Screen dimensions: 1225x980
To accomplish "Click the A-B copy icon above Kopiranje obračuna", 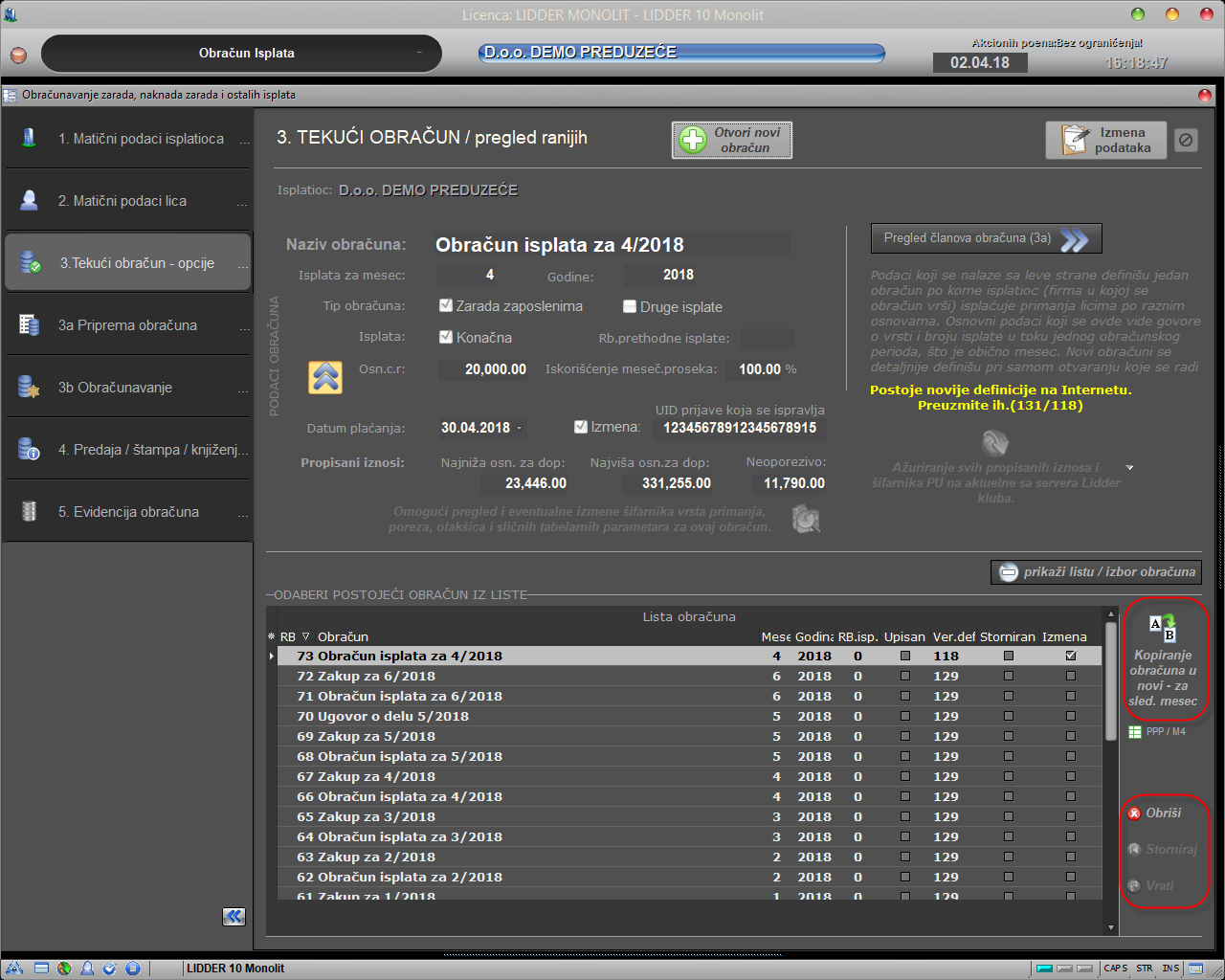I will tap(1163, 628).
